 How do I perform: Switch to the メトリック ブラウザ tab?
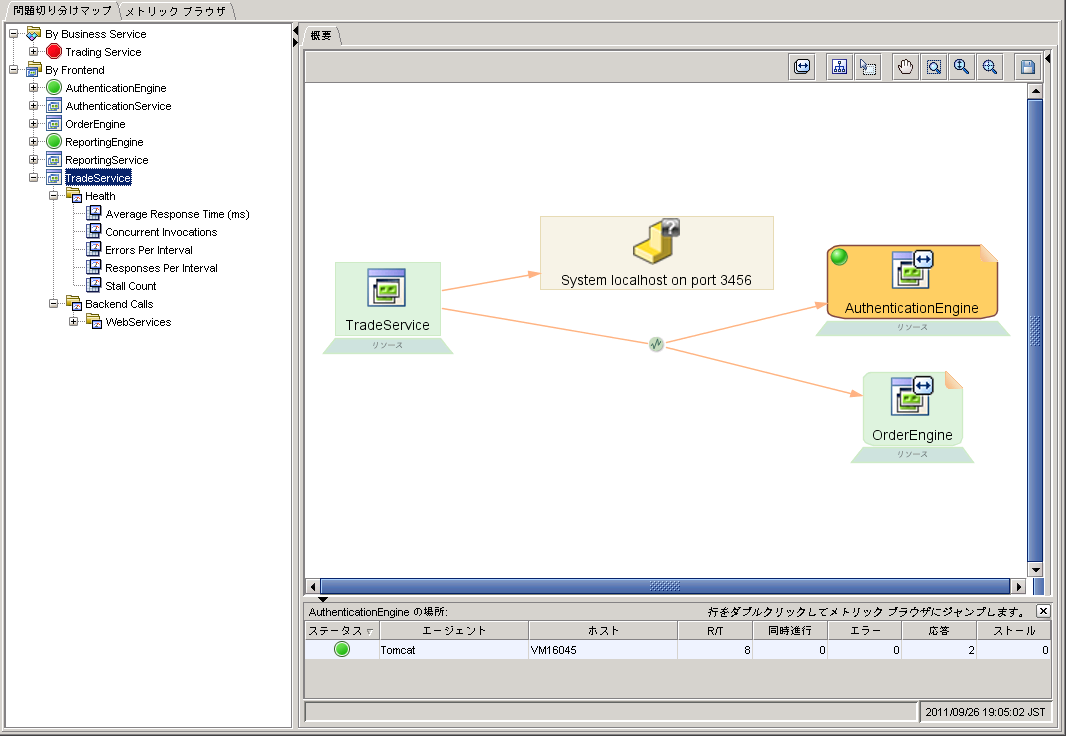(176, 11)
